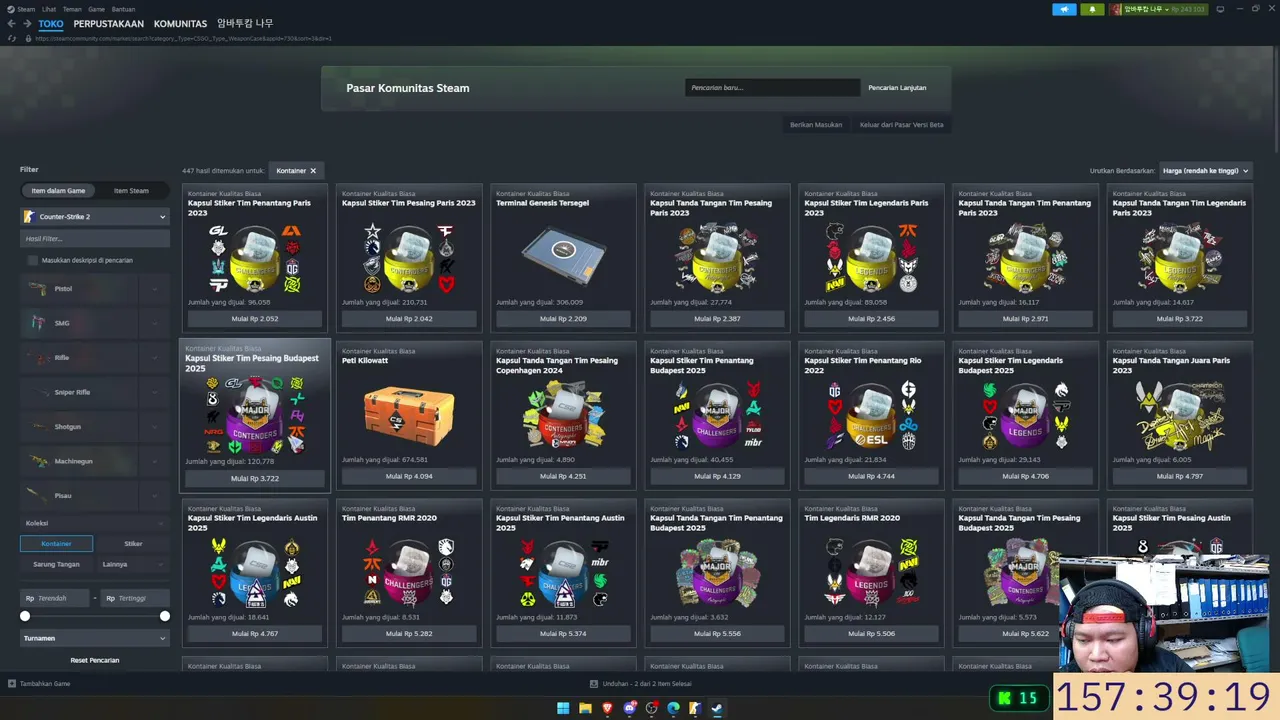Click the SMG weapon icon in filters

(x=38, y=323)
